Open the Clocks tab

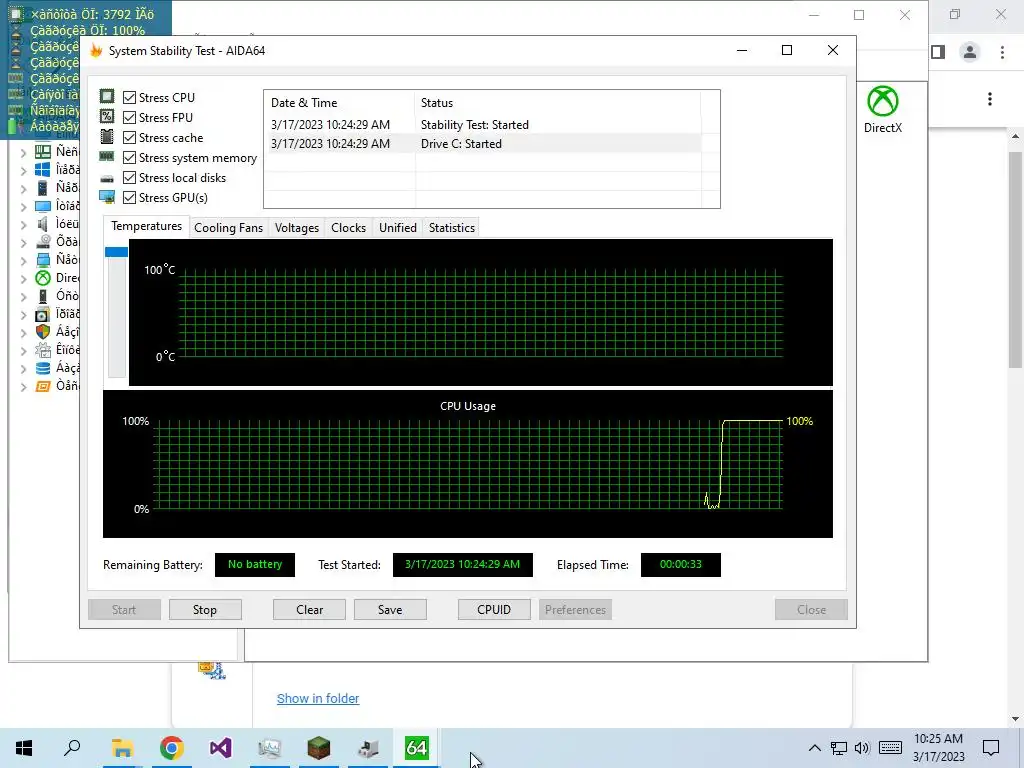pos(348,227)
